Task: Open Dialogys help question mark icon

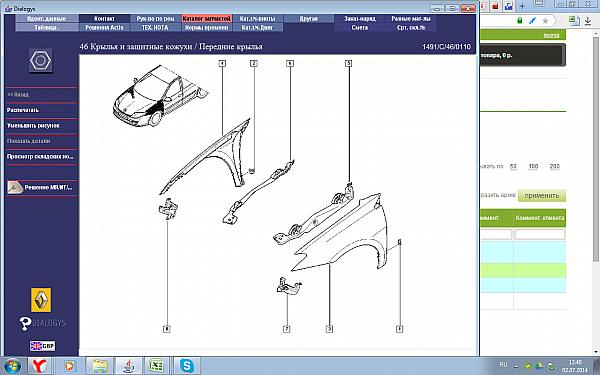Action: click(25, 323)
